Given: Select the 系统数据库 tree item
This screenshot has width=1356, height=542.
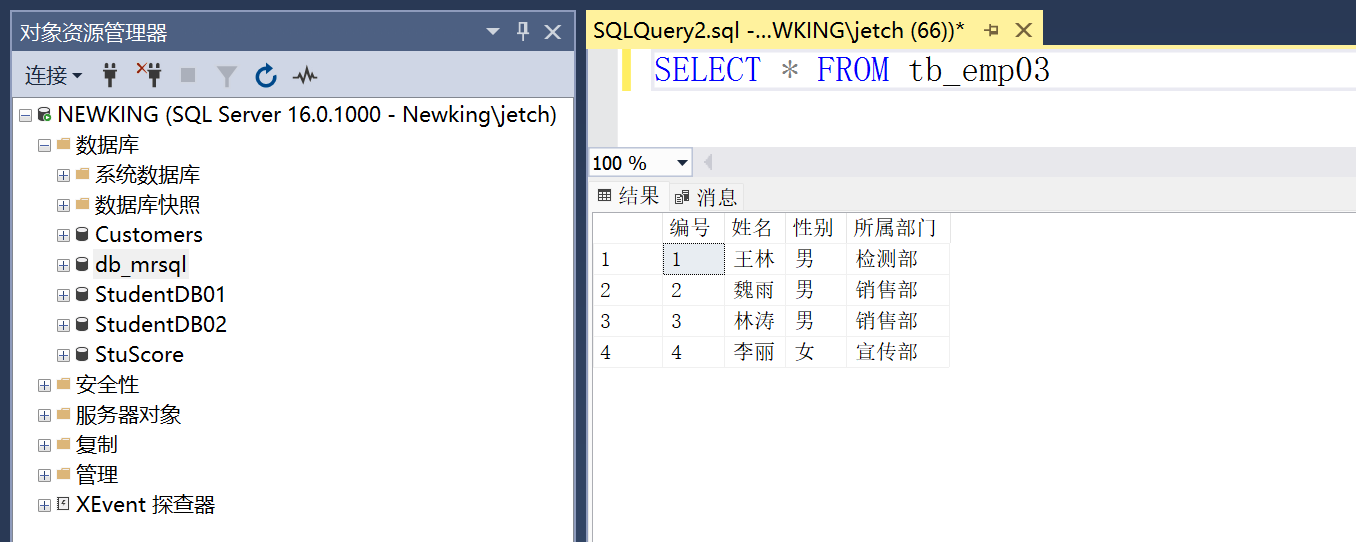Looking at the screenshot, I should tap(147, 175).
